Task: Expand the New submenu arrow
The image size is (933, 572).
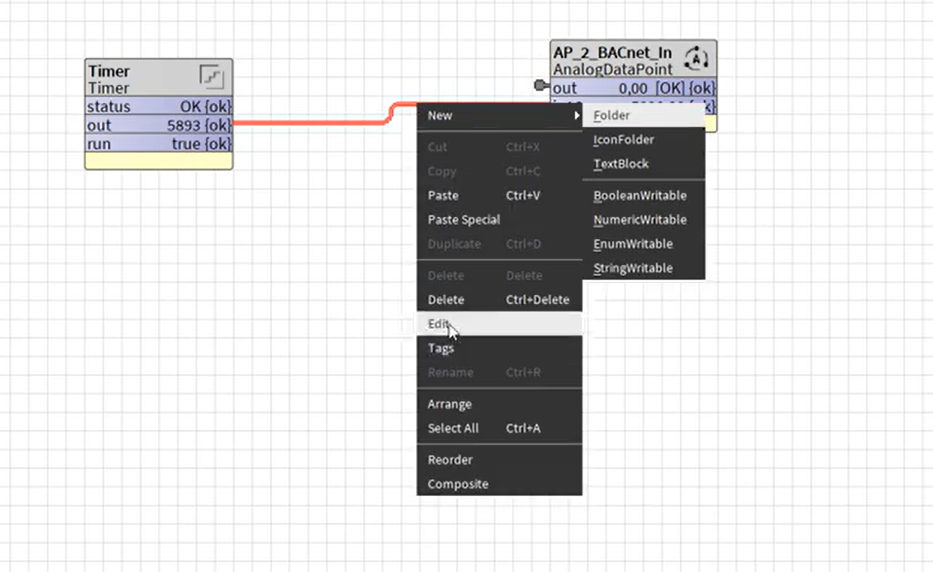Action: pos(576,116)
